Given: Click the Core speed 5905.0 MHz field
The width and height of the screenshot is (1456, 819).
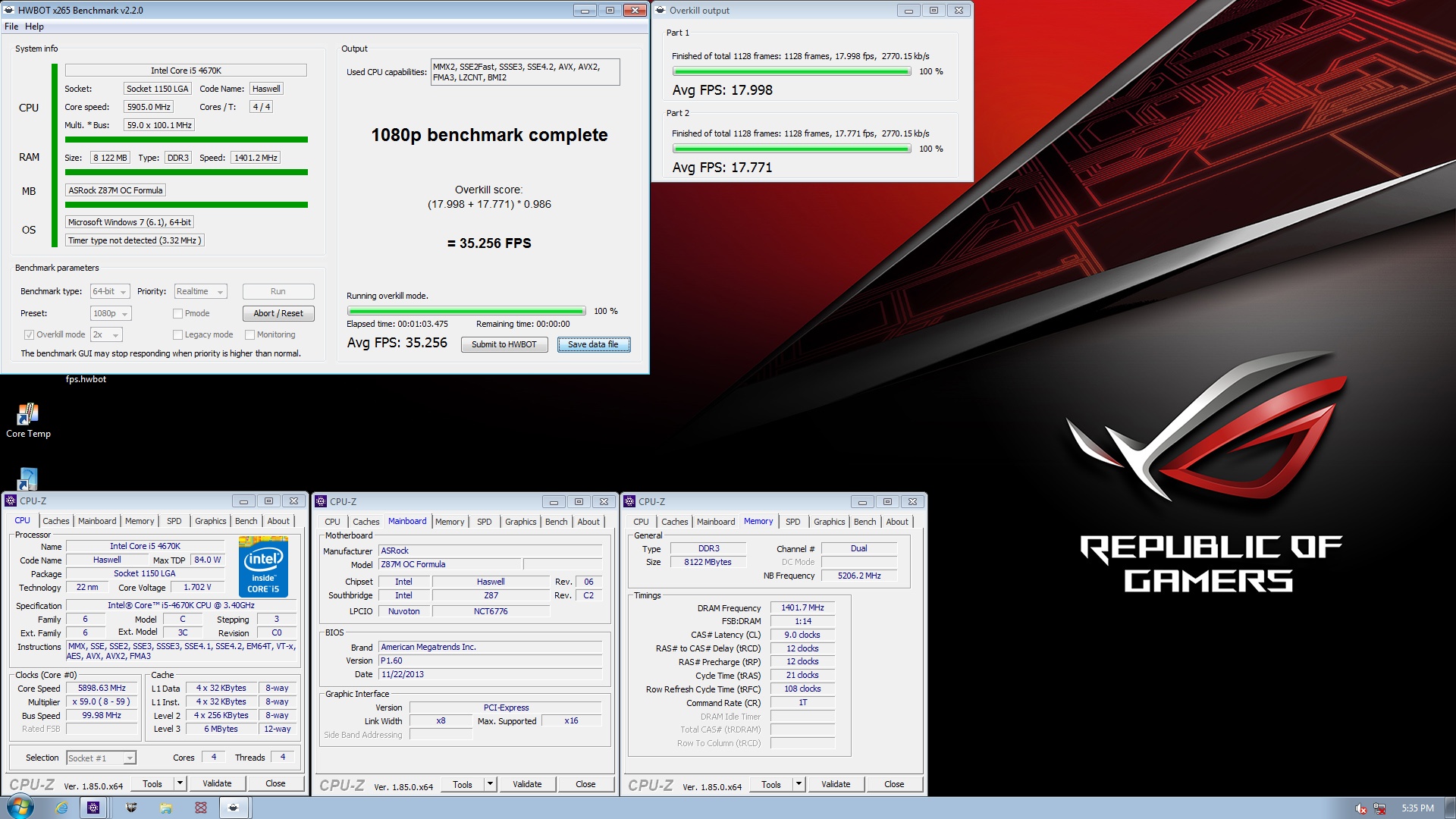Looking at the screenshot, I should tap(149, 107).
